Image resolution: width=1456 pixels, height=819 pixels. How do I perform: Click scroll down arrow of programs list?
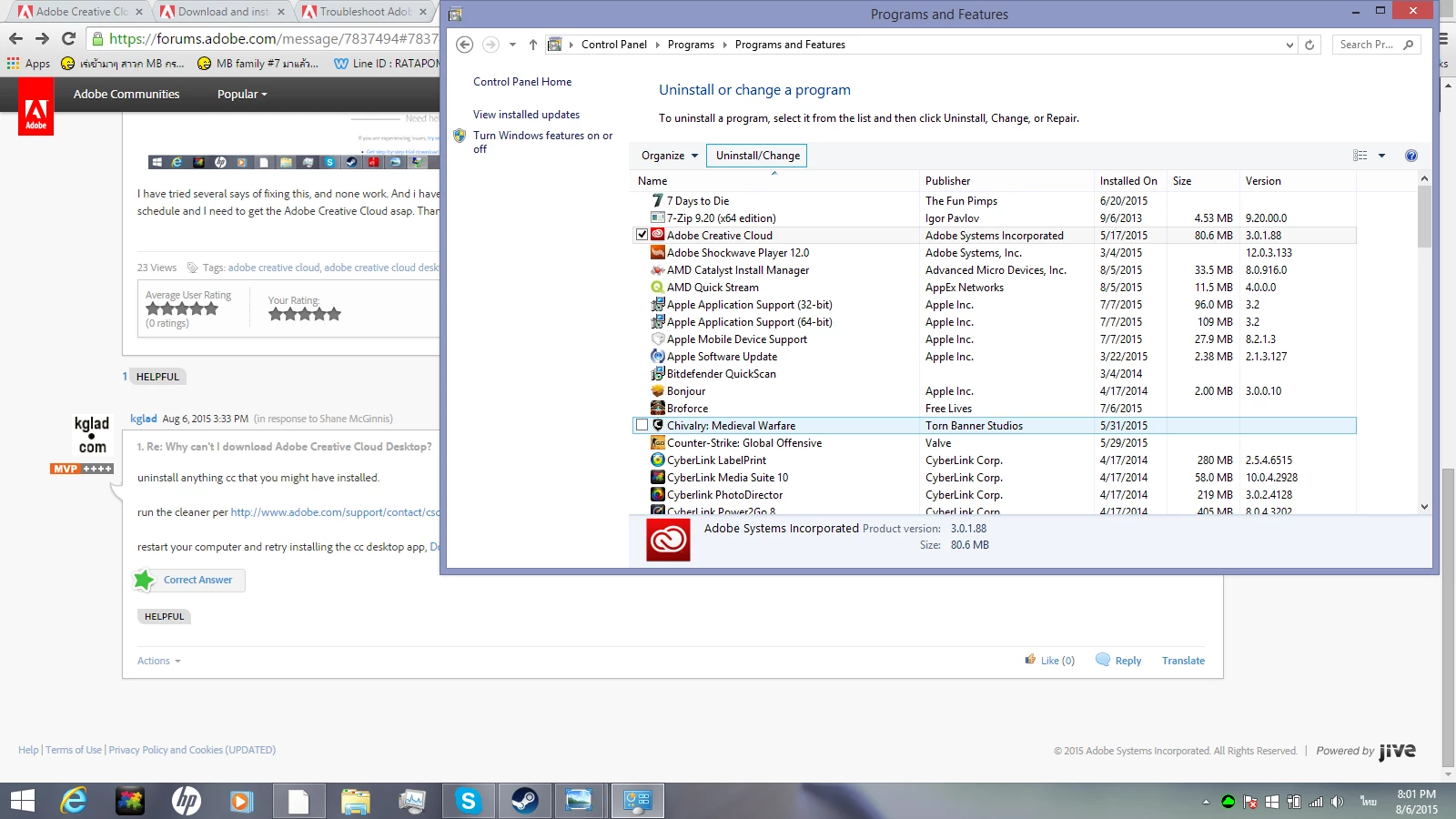tap(1424, 507)
